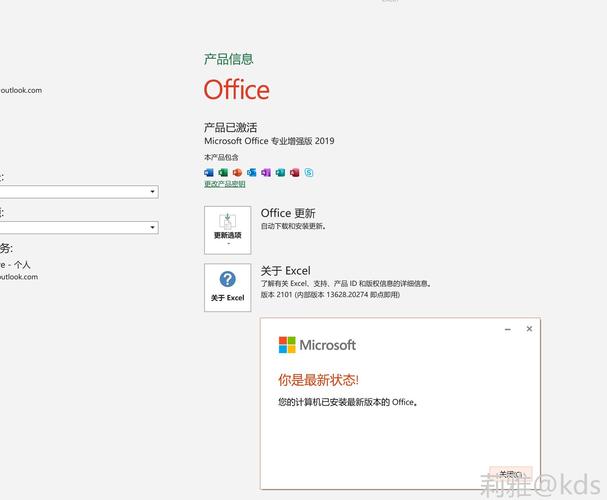This screenshot has height=500, width=607.
Task: Click the 产品已激活 text
Action: click(230, 127)
